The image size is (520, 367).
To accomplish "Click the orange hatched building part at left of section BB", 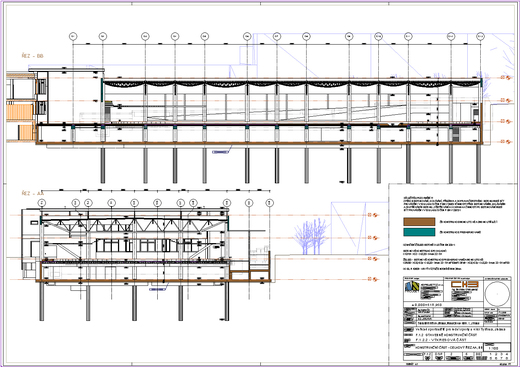I will coord(20,112).
